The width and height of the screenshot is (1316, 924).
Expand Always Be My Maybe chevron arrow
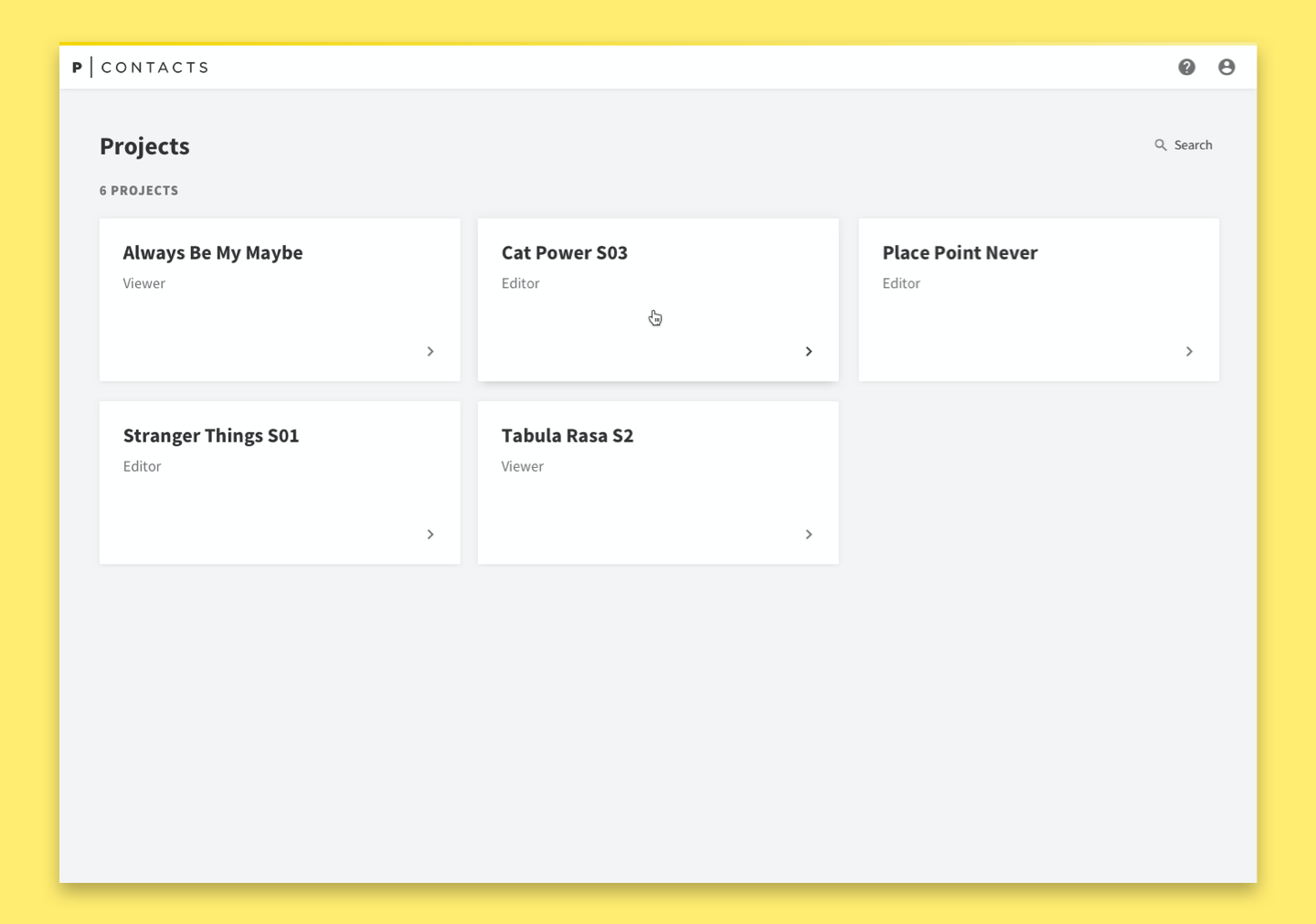(x=430, y=351)
